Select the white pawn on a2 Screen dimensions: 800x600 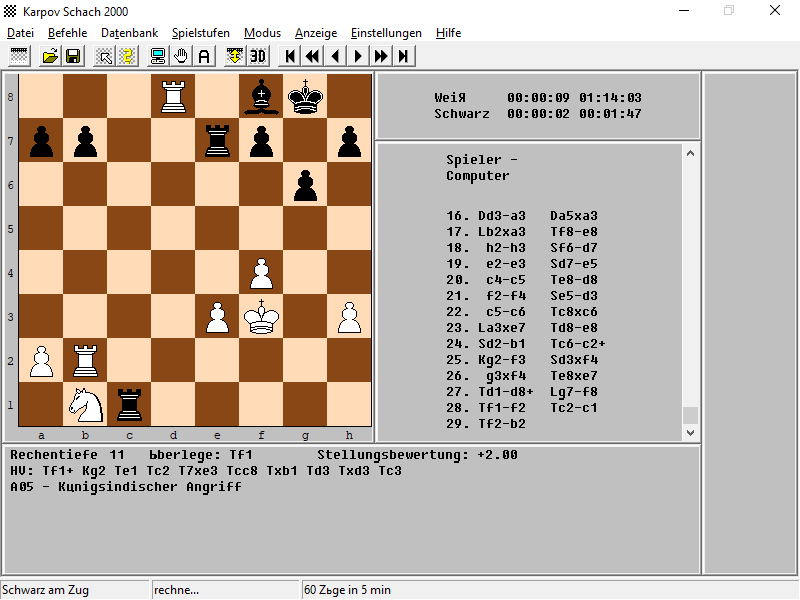41,360
